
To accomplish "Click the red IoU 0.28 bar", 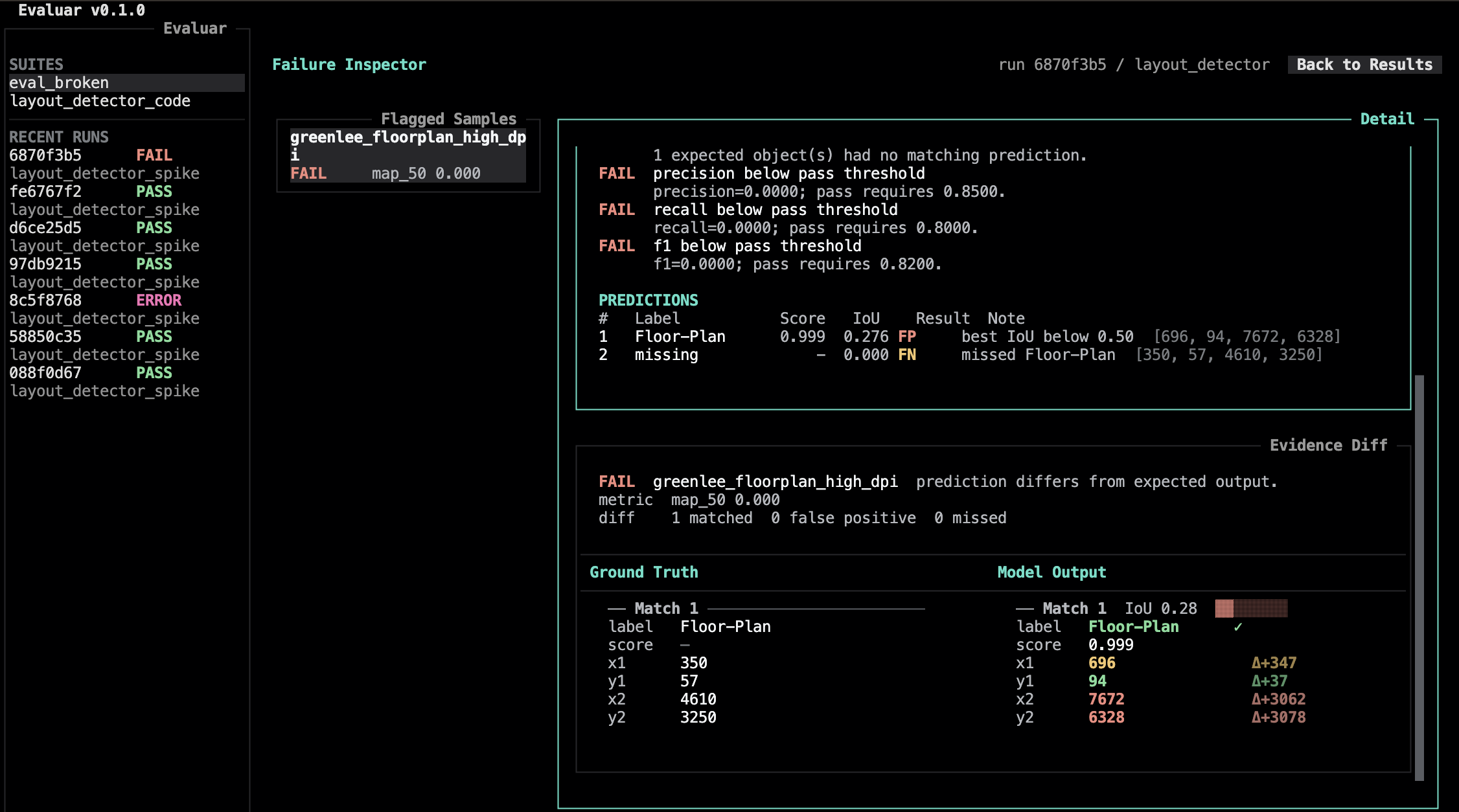I will [x=1251, y=609].
